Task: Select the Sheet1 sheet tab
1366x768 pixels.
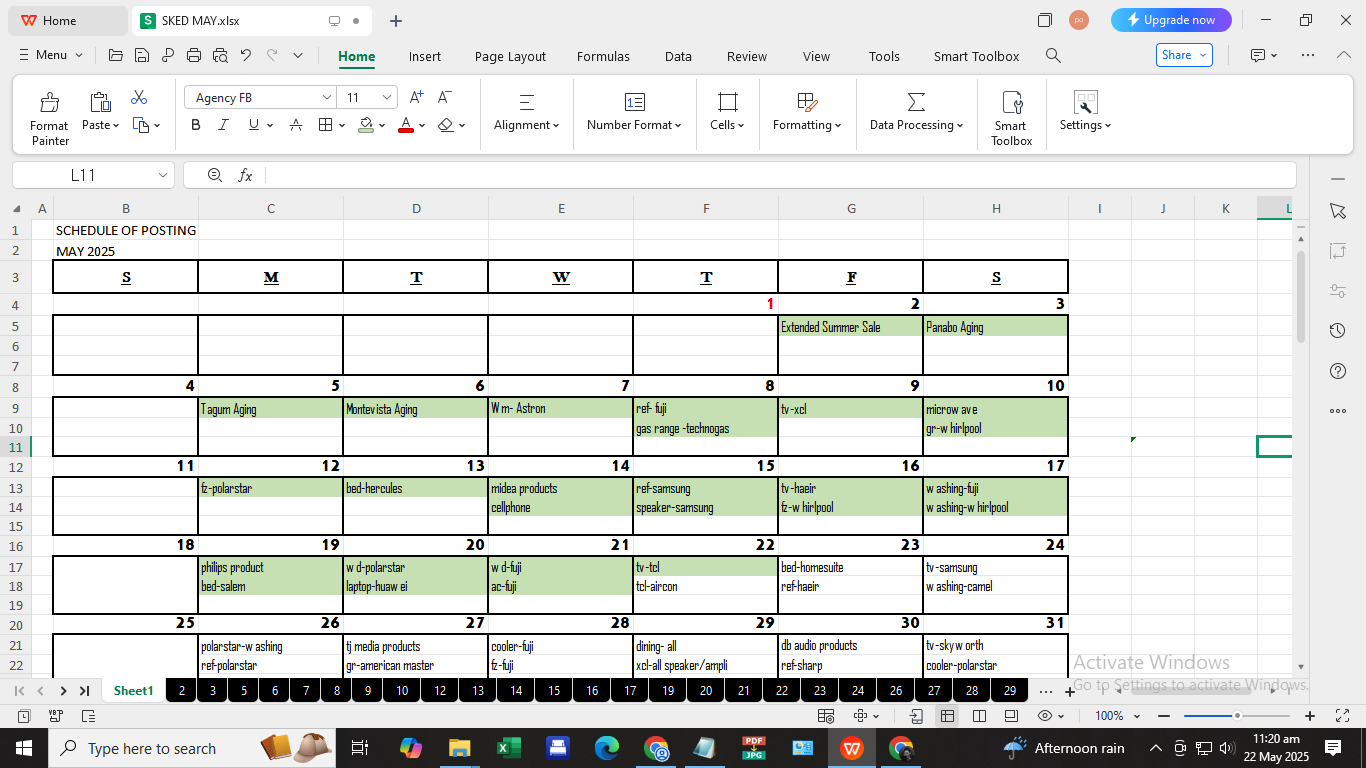Action: [x=134, y=691]
